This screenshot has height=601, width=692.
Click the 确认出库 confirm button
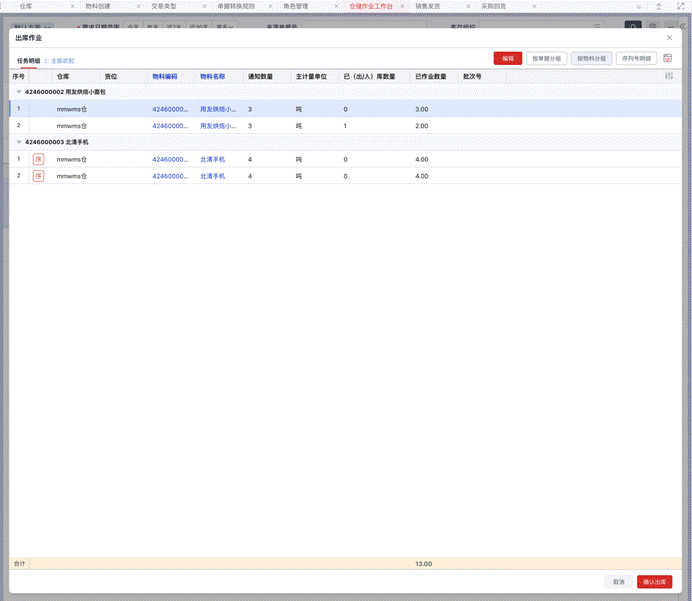point(655,582)
